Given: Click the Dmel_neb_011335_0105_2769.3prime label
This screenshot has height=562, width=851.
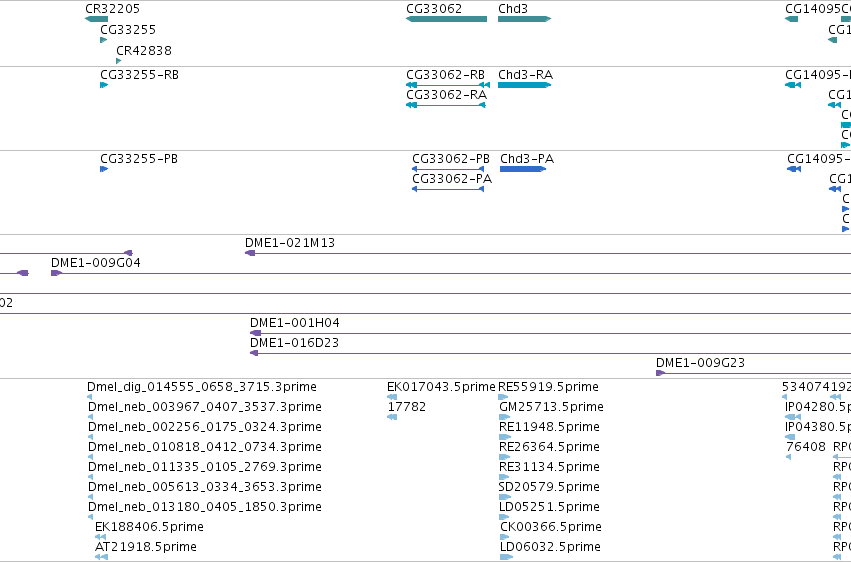Looking at the screenshot, I should click(205, 467).
